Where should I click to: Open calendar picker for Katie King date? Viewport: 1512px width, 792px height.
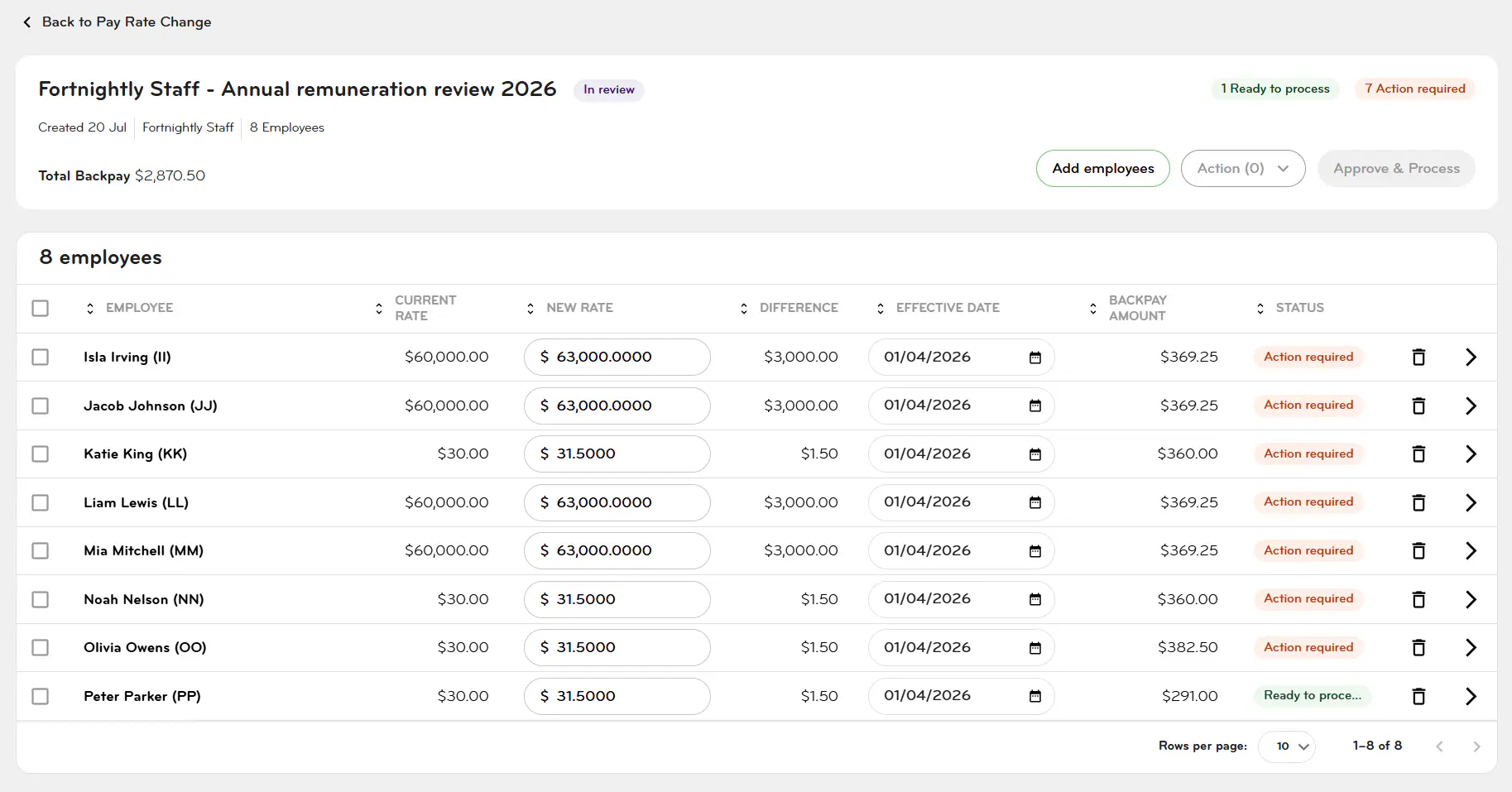pos(1034,454)
